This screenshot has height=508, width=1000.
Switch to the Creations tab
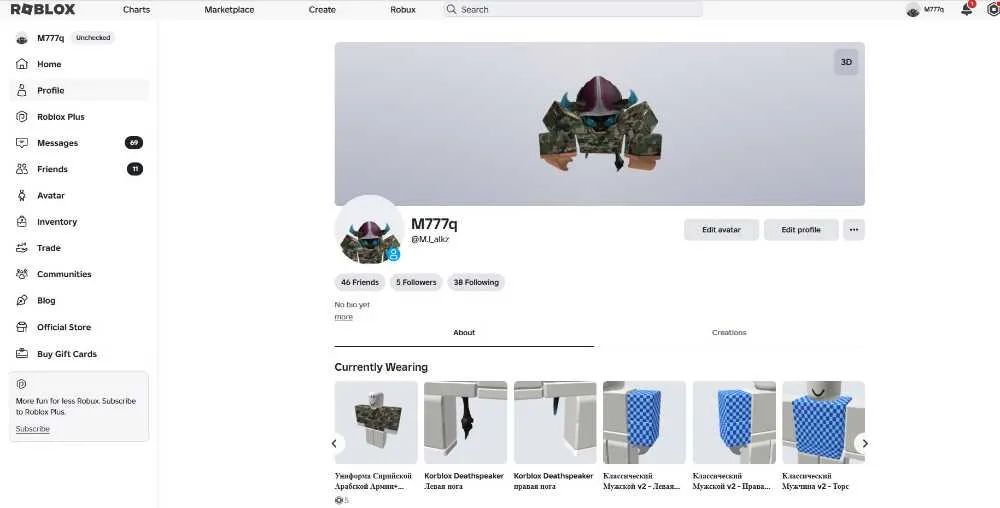(729, 333)
